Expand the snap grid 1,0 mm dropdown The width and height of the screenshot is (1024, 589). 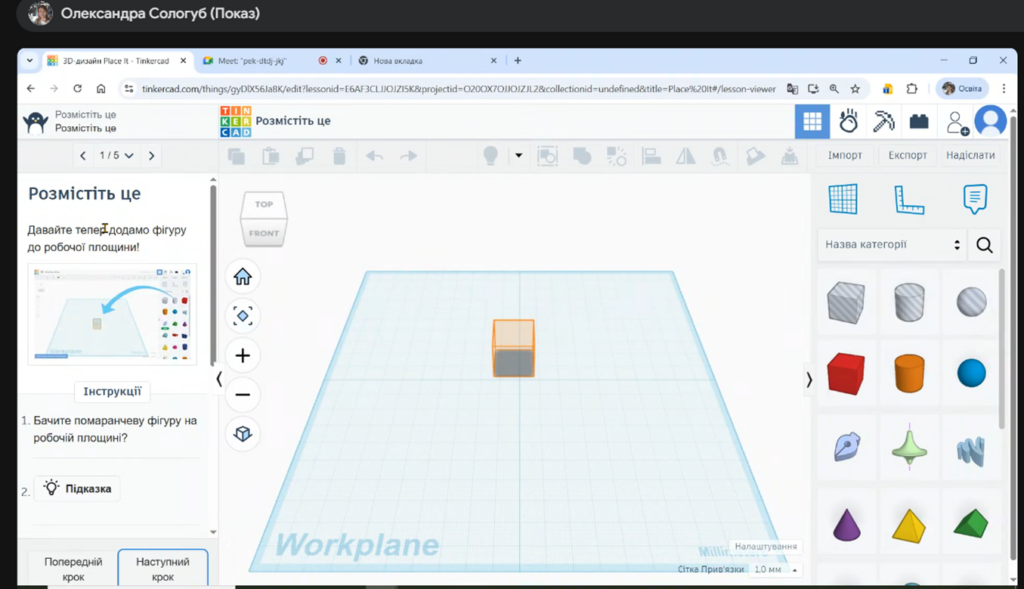775,569
